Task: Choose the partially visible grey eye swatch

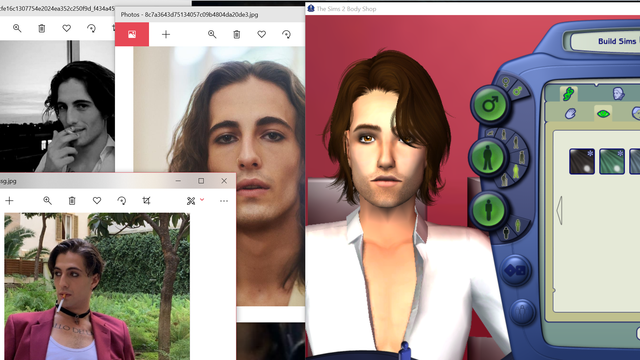Action: pyautogui.click(x=635, y=161)
